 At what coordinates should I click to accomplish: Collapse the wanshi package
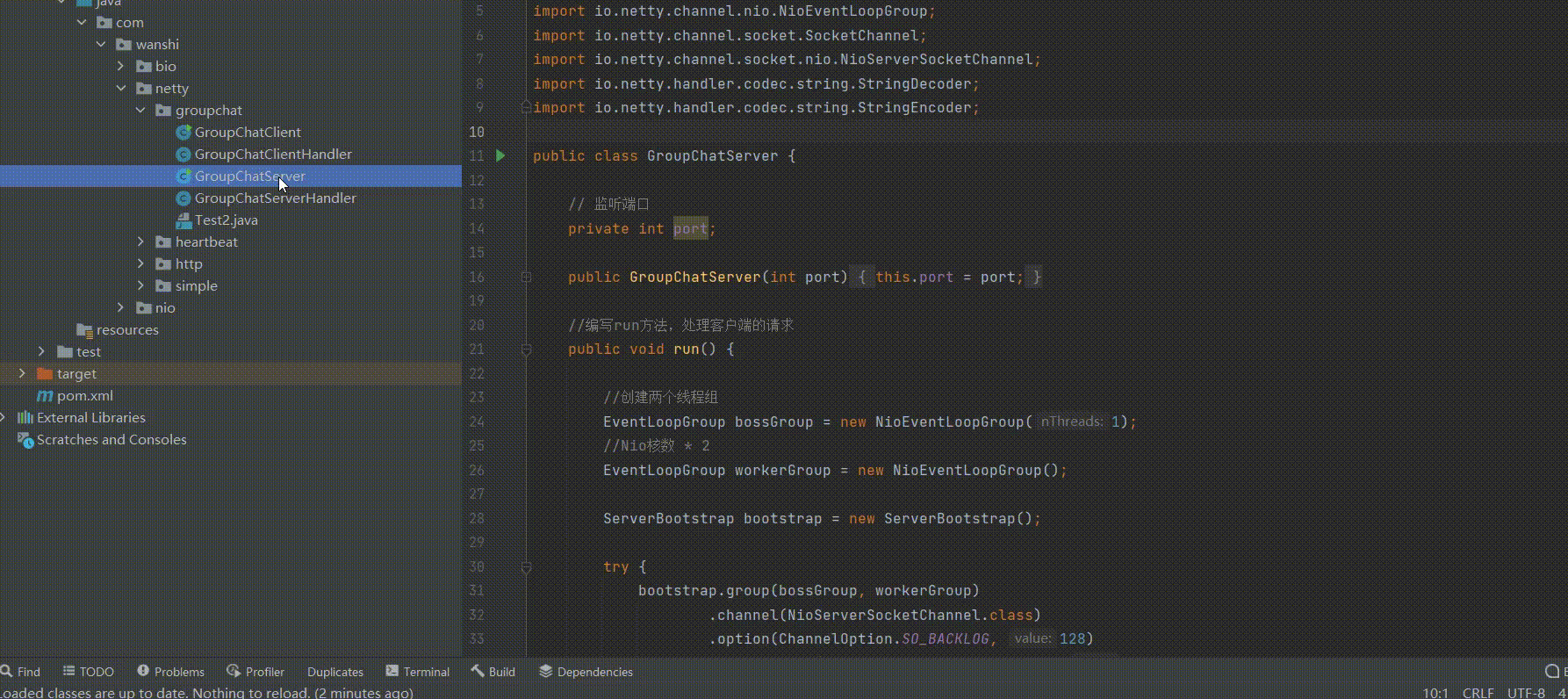pos(101,44)
